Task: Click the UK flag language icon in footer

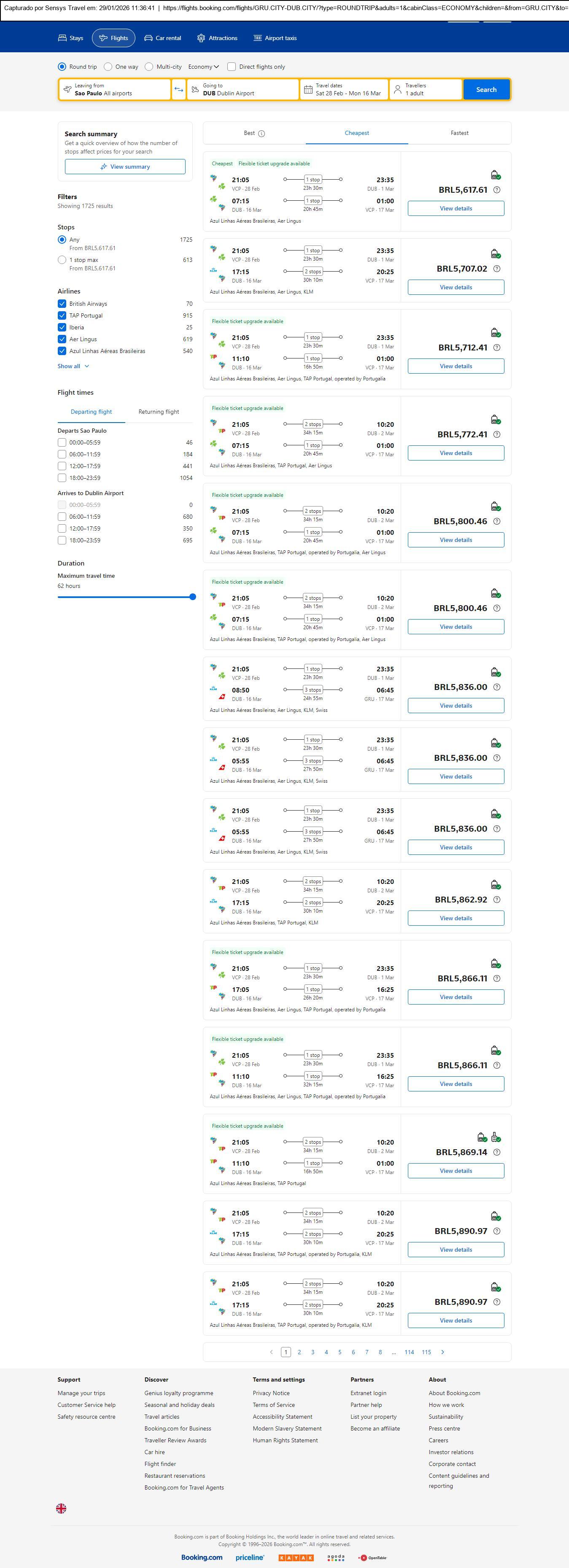Action: point(62,1508)
